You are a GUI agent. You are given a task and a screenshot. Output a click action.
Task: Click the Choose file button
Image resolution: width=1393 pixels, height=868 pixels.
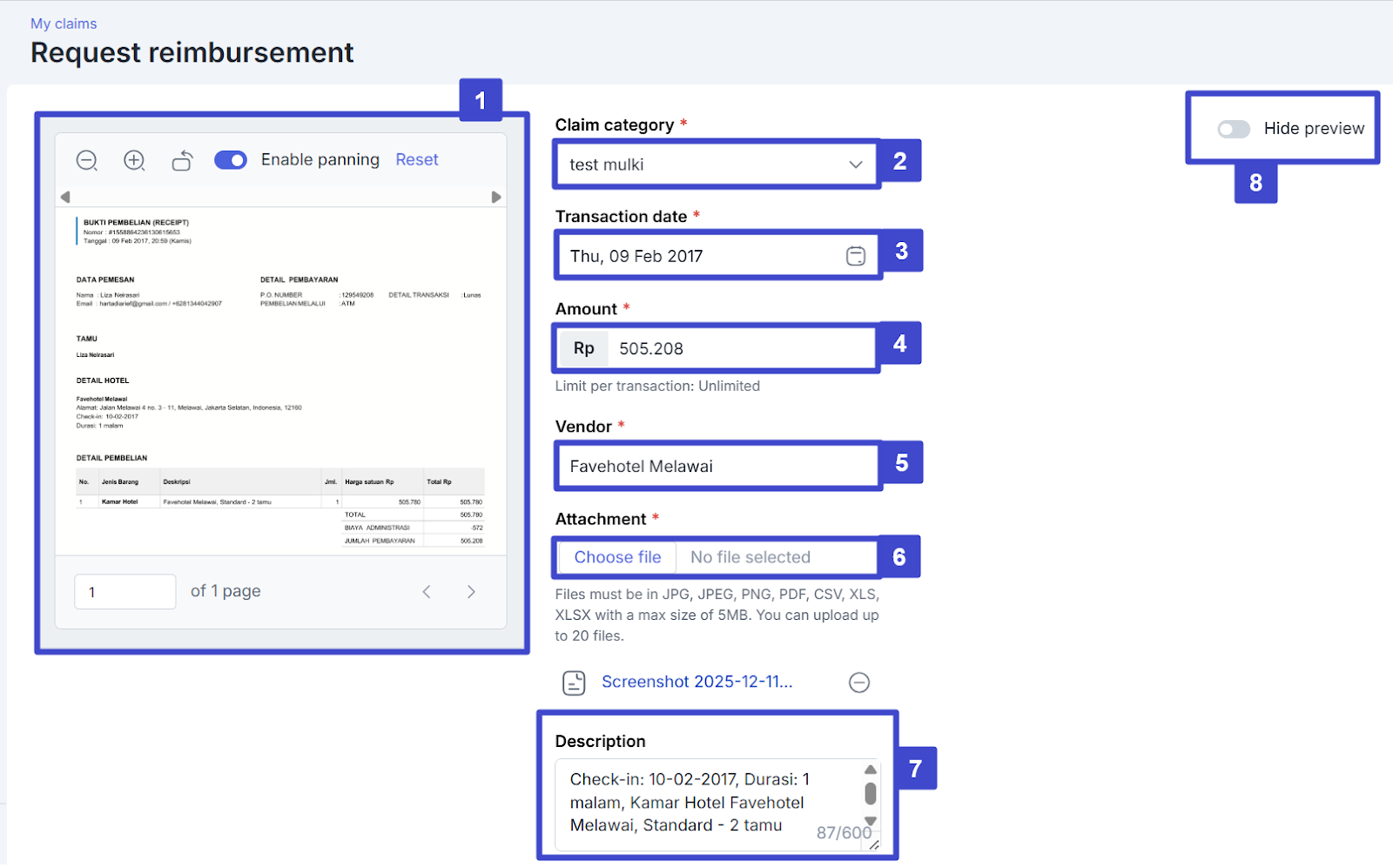pyautogui.click(x=617, y=557)
